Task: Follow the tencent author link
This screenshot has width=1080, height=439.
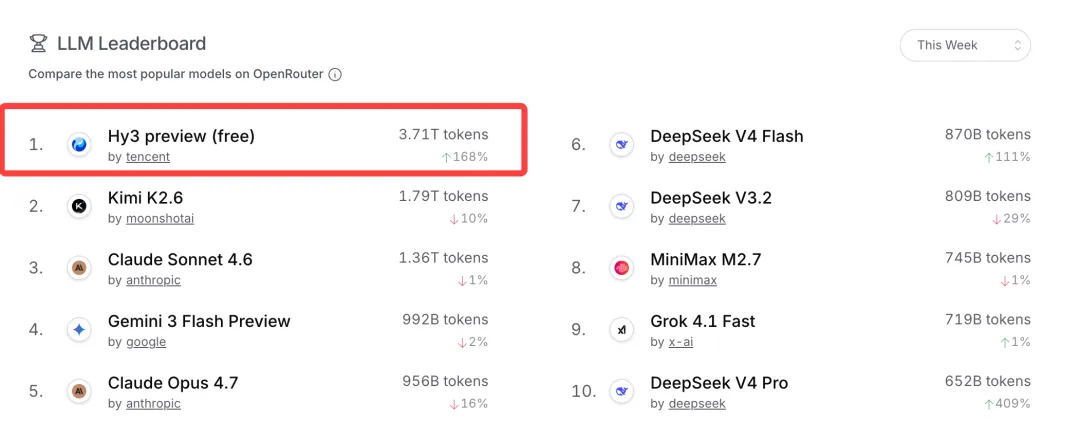Action: click(148, 157)
